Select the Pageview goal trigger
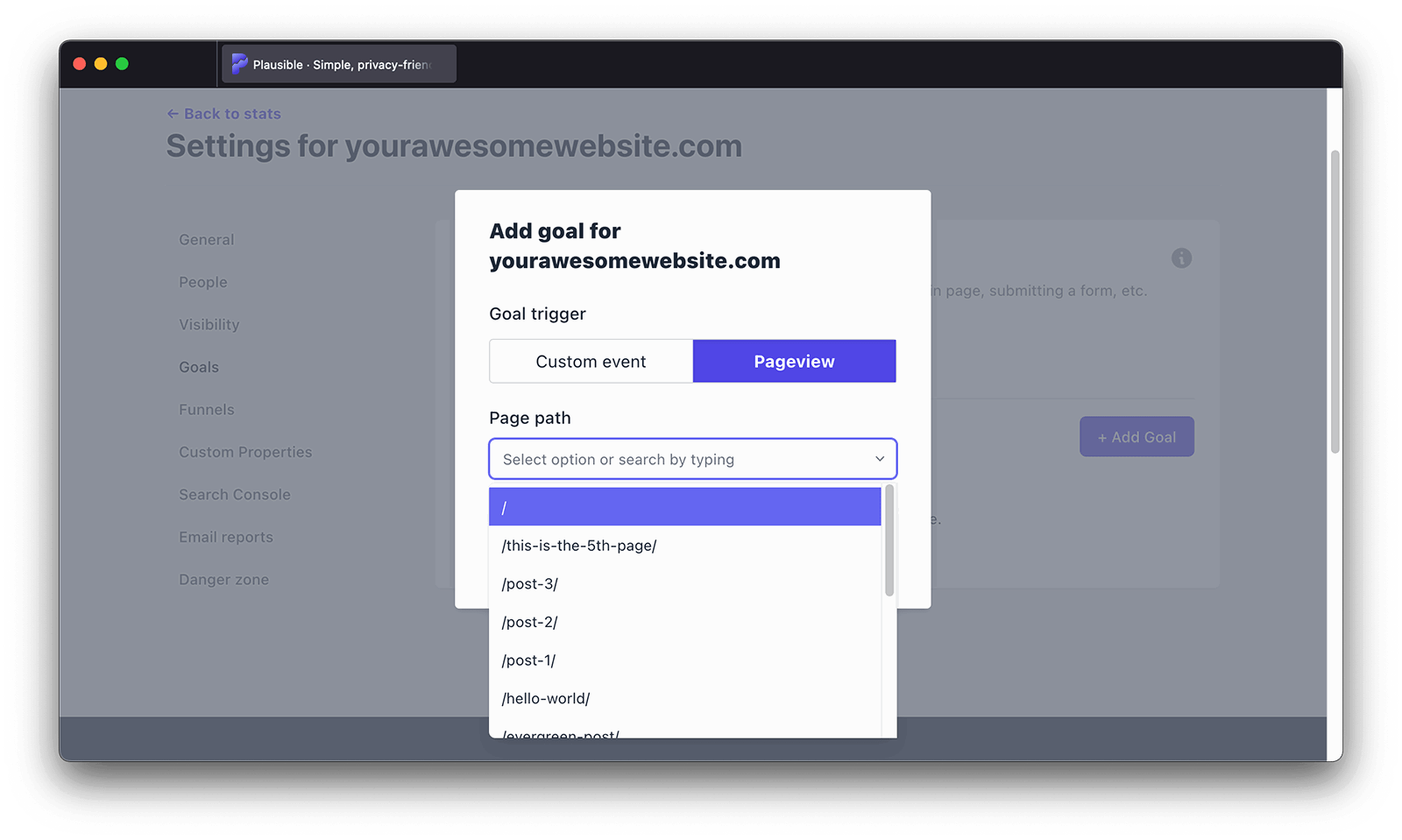Screen dimensions: 1402x840 click(793, 360)
